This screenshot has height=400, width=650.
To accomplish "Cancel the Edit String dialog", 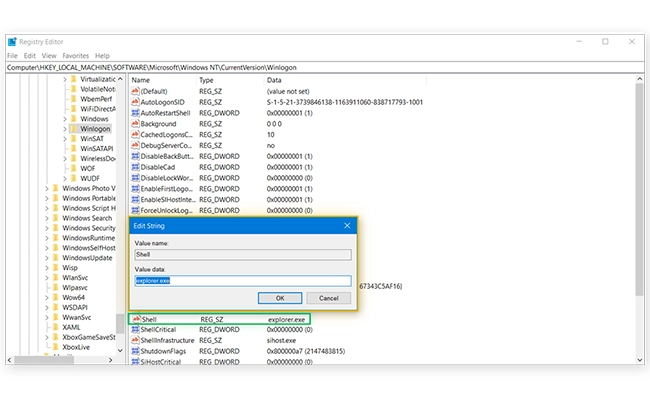I will (x=329, y=298).
